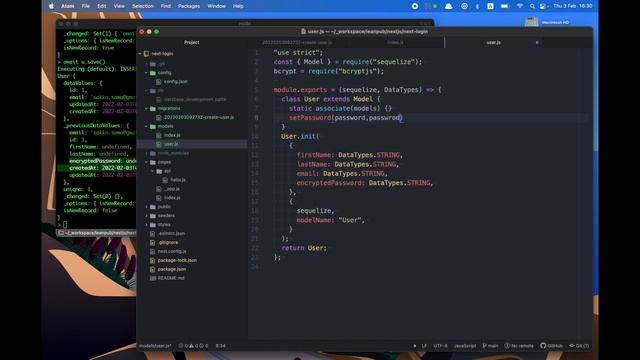Collapse the pages folder
The width and height of the screenshot is (640, 360).
pyautogui.click(x=146, y=162)
